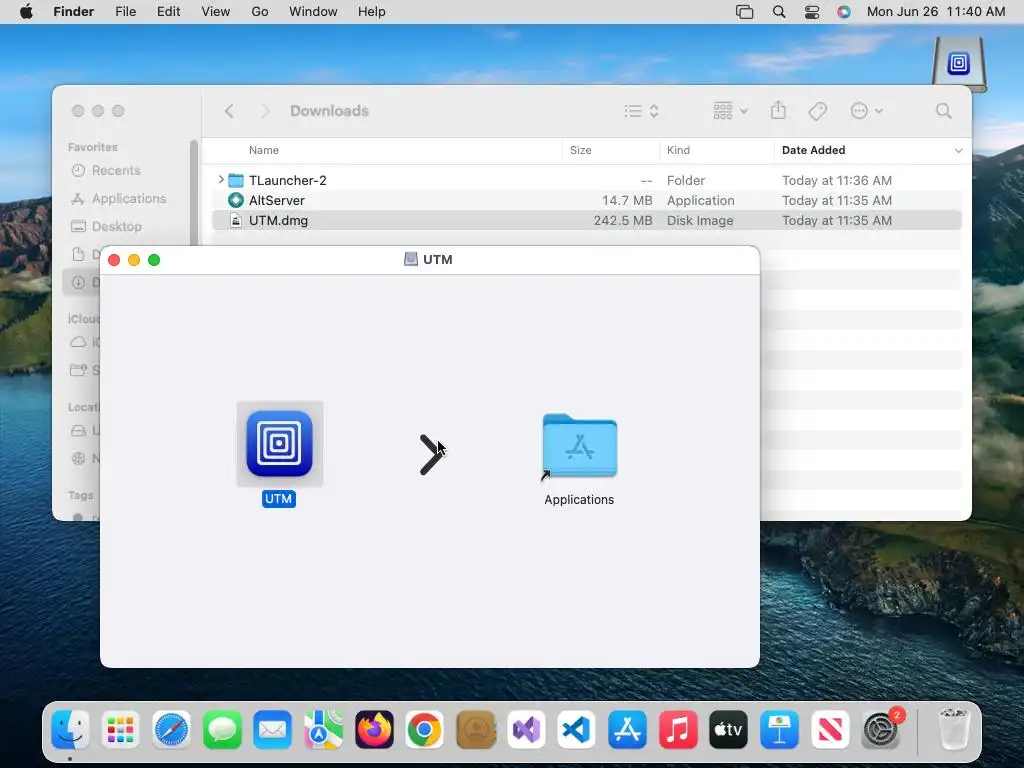Close the UTM disk image window
Viewport: 1024px width, 768px height.
click(114, 260)
